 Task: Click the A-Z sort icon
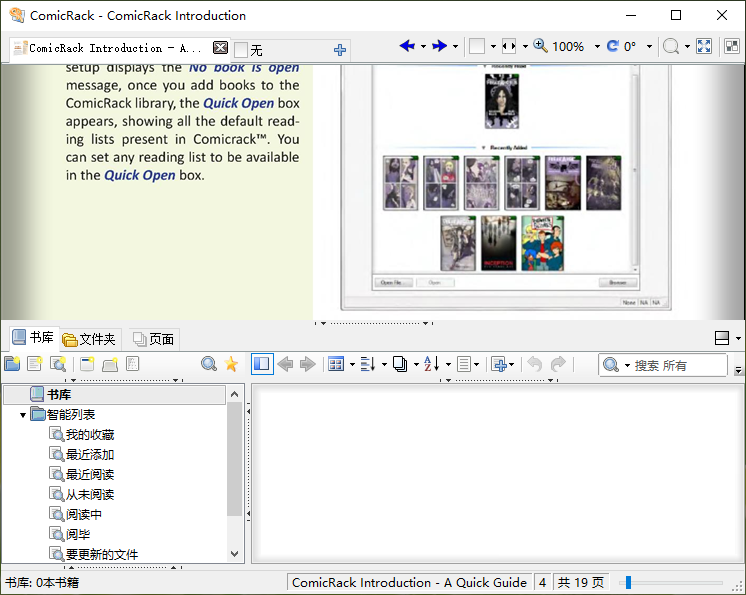point(432,364)
